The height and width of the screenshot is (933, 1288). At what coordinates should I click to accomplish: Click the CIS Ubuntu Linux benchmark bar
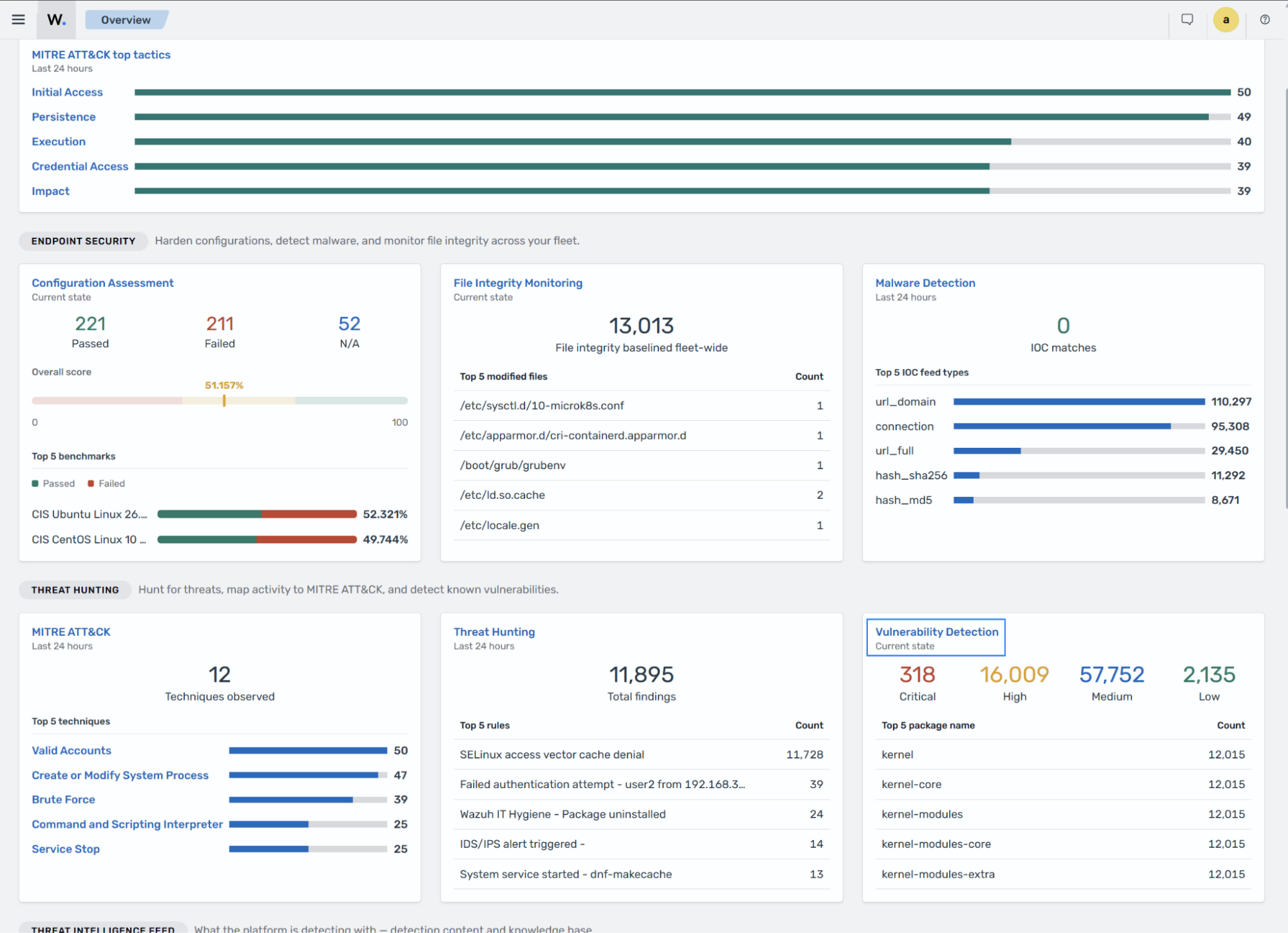pyautogui.click(x=256, y=514)
